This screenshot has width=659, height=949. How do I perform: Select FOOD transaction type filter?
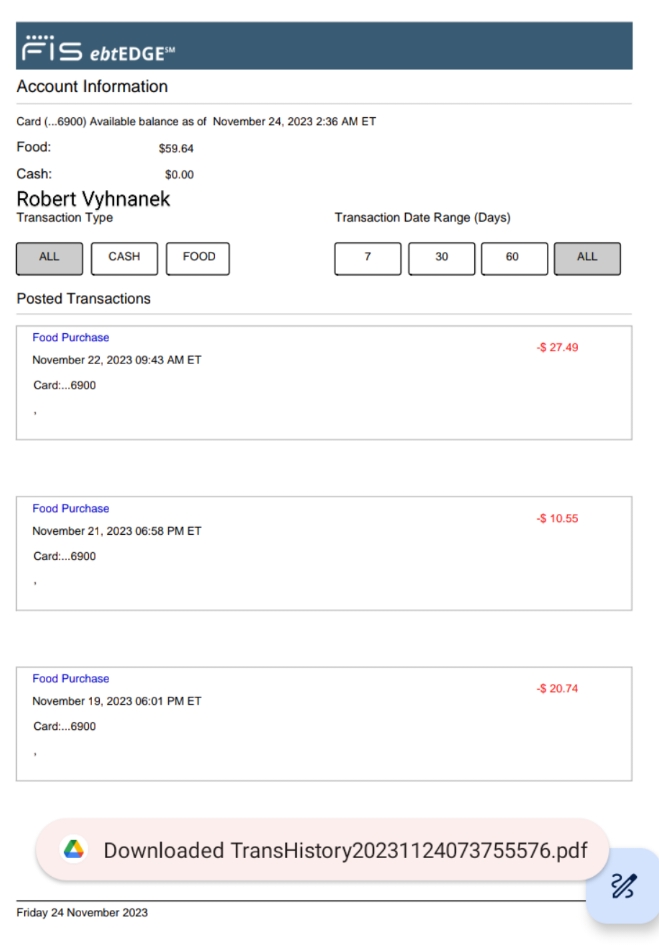pyautogui.click(x=198, y=258)
